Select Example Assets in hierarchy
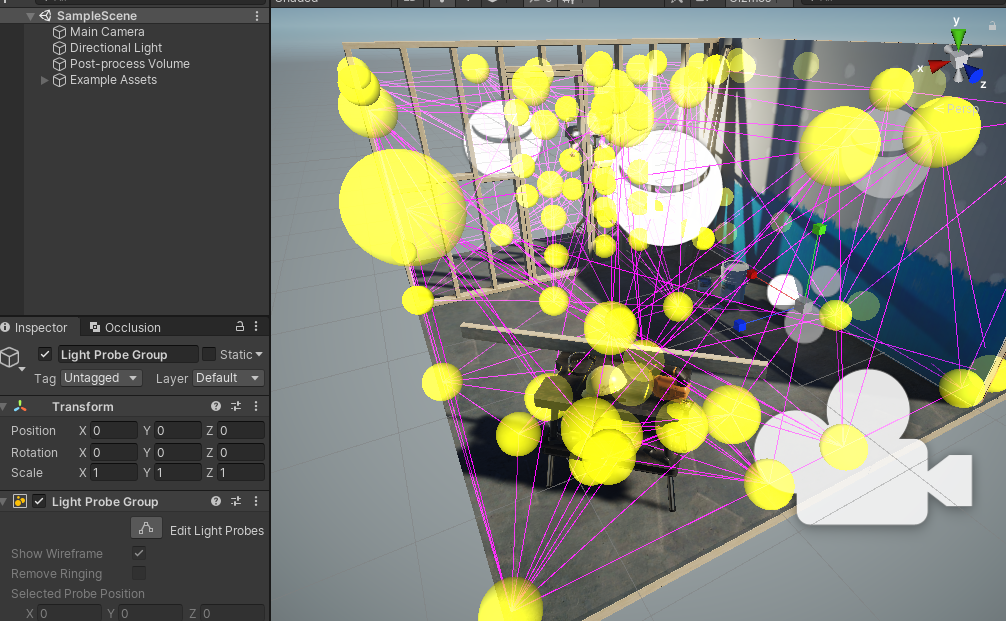Screen dimensions: 1006x621 (113, 80)
